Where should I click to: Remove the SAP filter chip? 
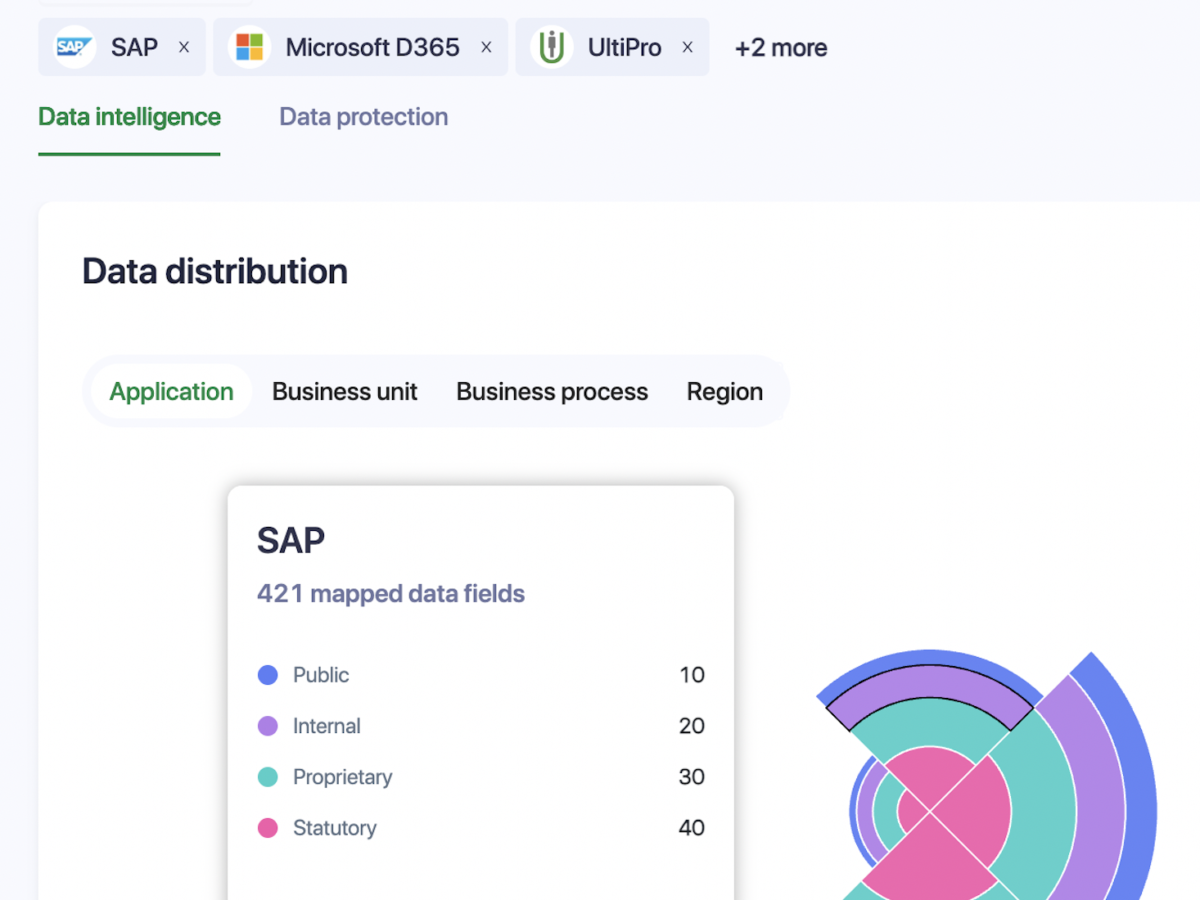[x=184, y=47]
